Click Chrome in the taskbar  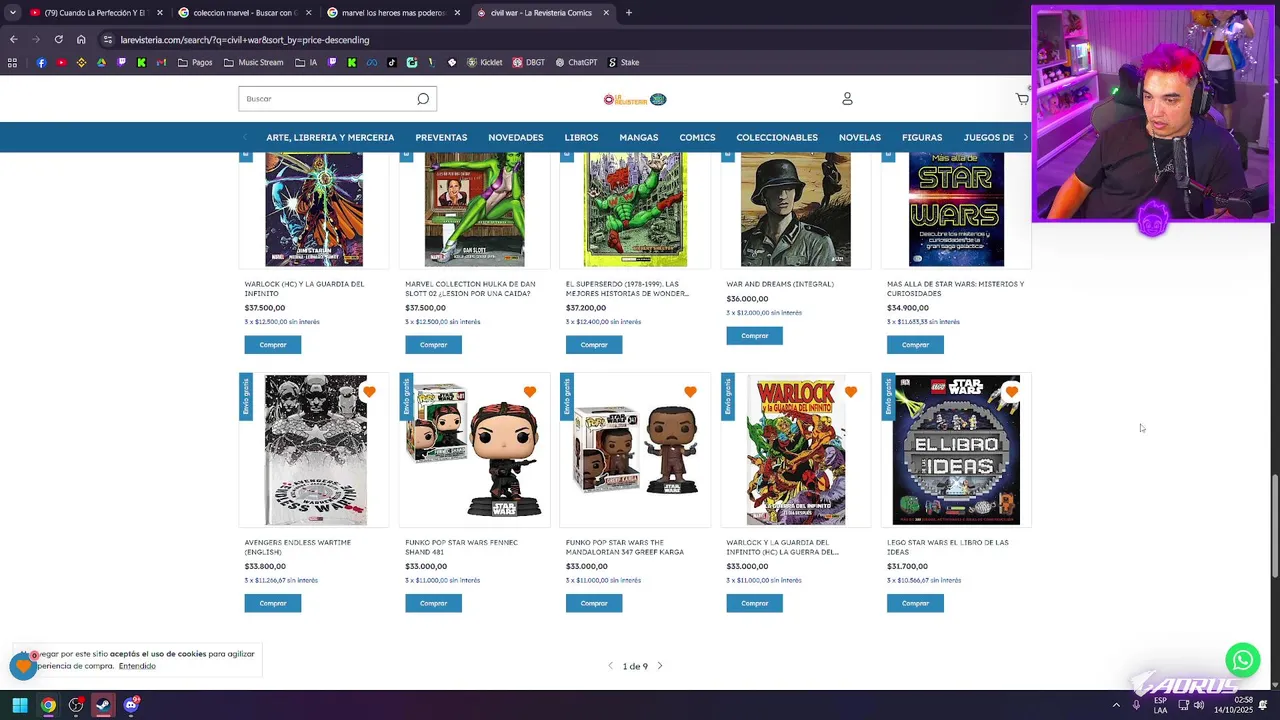click(48, 705)
